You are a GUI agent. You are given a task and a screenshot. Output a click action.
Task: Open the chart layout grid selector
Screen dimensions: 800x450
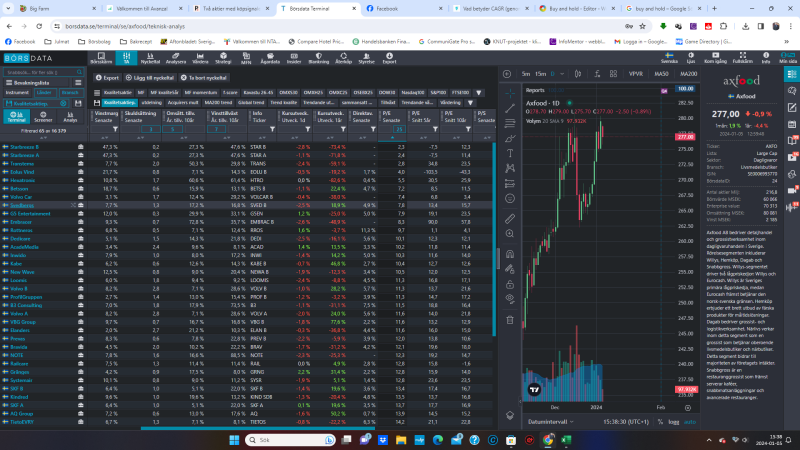coord(613,74)
